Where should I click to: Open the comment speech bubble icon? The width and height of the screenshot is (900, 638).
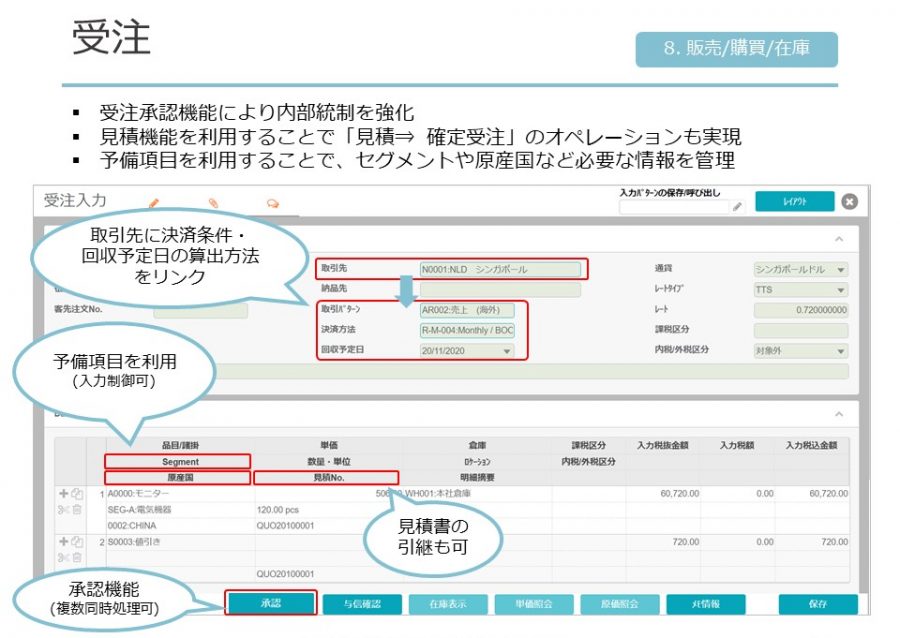pyautogui.click(x=272, y=203)
